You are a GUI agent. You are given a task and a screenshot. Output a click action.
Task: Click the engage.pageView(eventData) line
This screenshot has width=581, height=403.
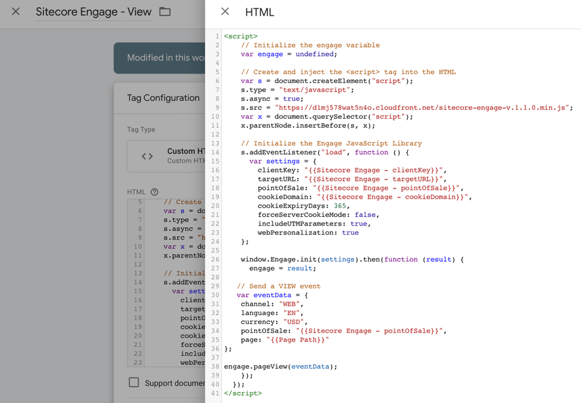tap(280, 367)
